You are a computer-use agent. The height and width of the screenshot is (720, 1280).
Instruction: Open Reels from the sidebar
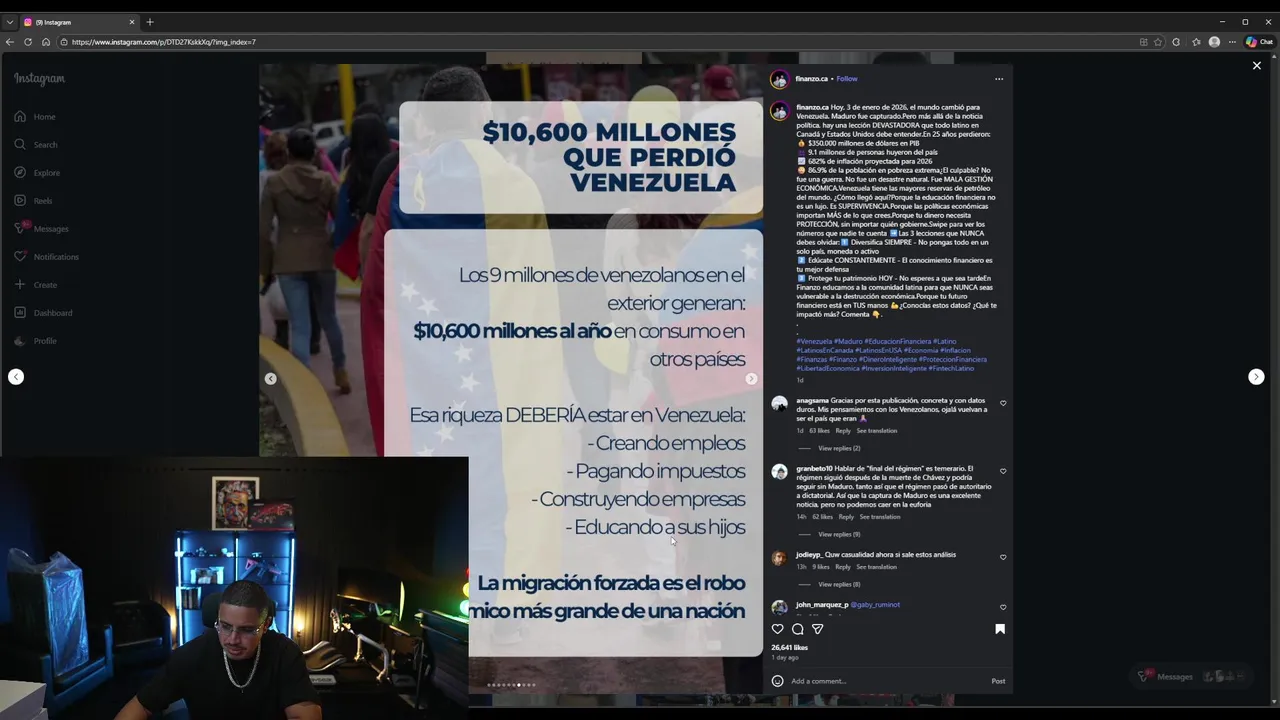point(33,201)
